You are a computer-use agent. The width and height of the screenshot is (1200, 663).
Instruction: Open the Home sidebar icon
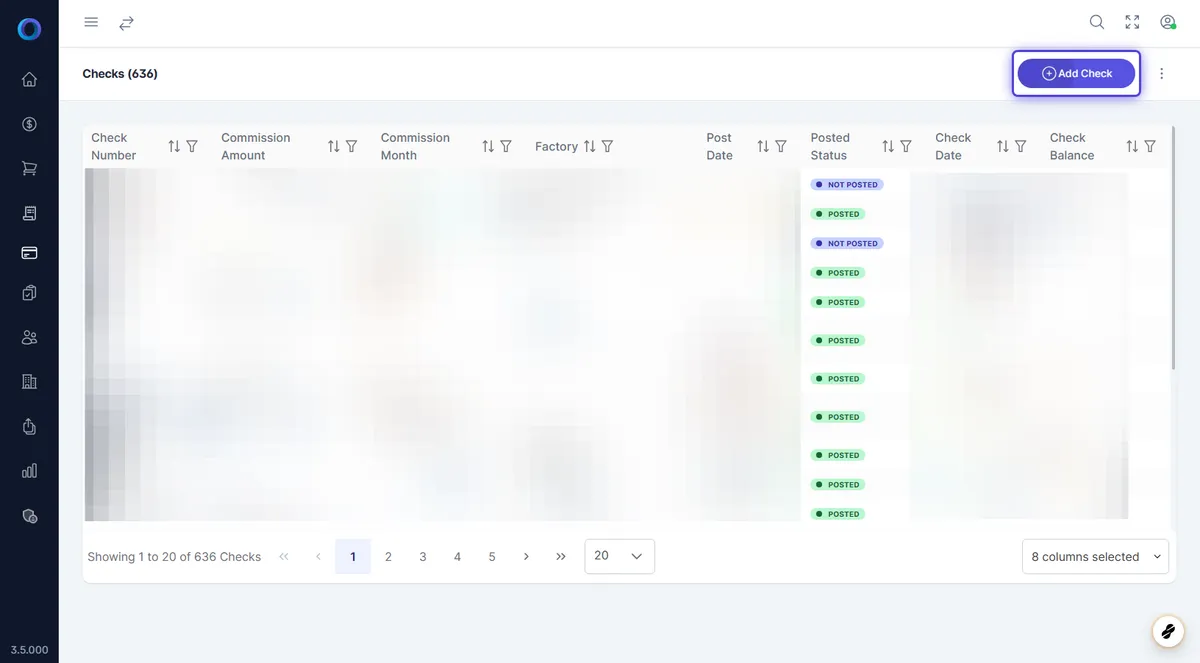pos(29,79)
